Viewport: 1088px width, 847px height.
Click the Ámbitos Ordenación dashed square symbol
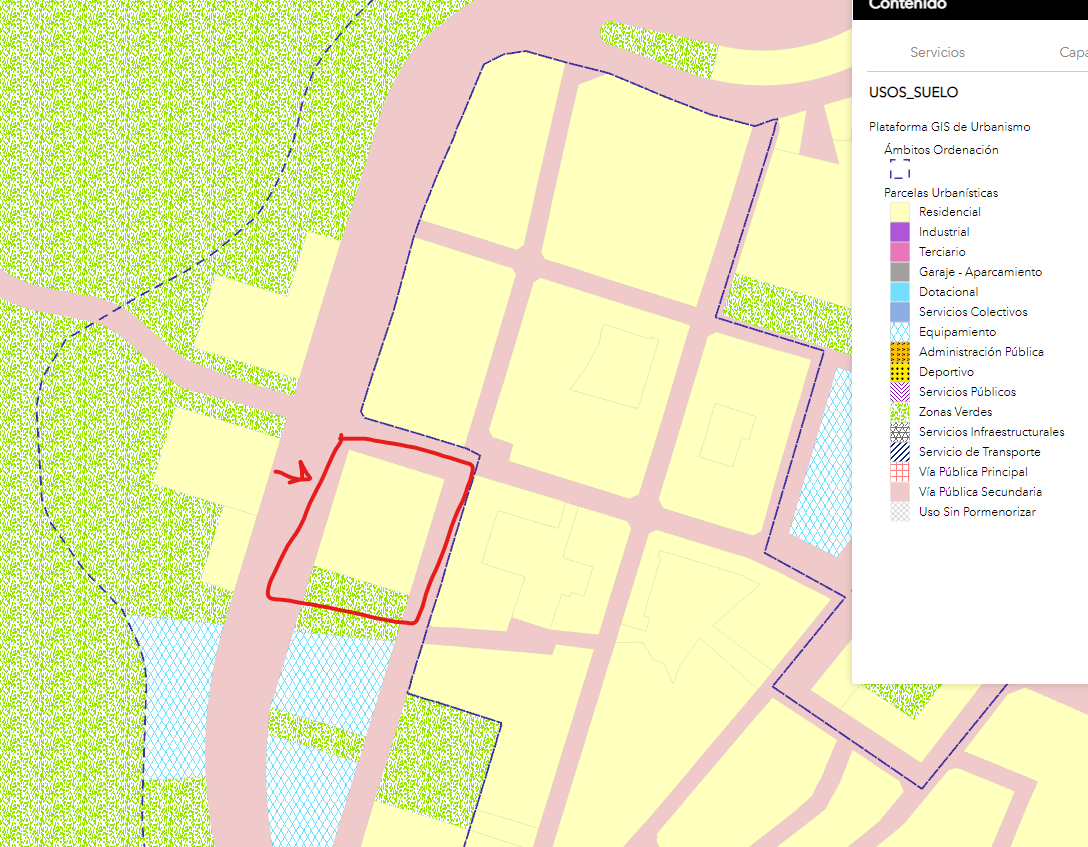(900, 170)
